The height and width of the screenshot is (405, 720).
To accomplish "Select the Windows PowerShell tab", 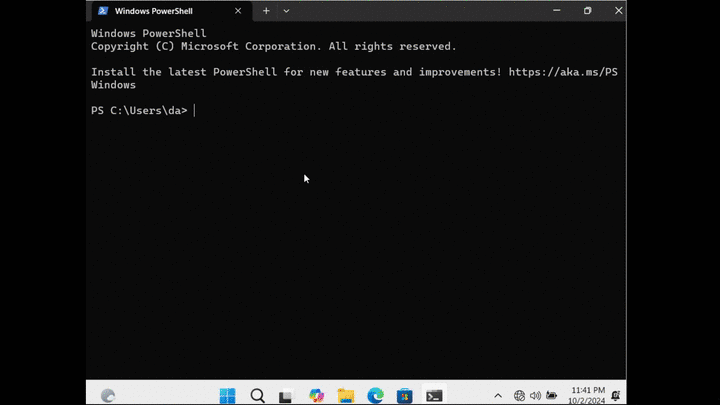I will pyautogui.click(x=171, y=11).
